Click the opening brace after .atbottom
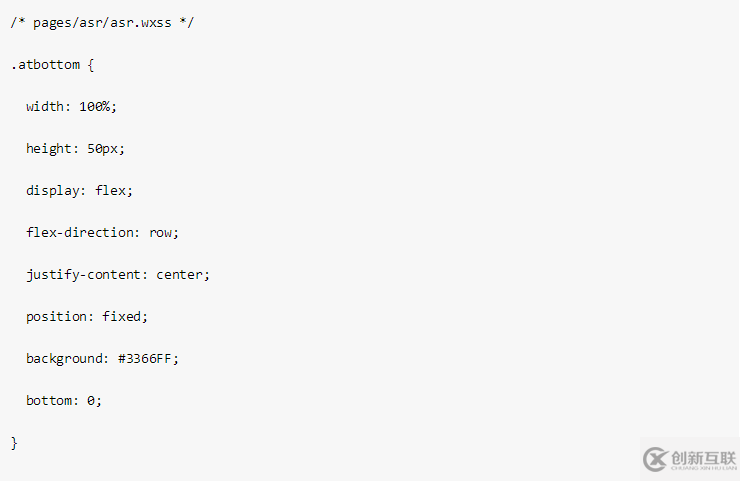 (x=91, y=65)
